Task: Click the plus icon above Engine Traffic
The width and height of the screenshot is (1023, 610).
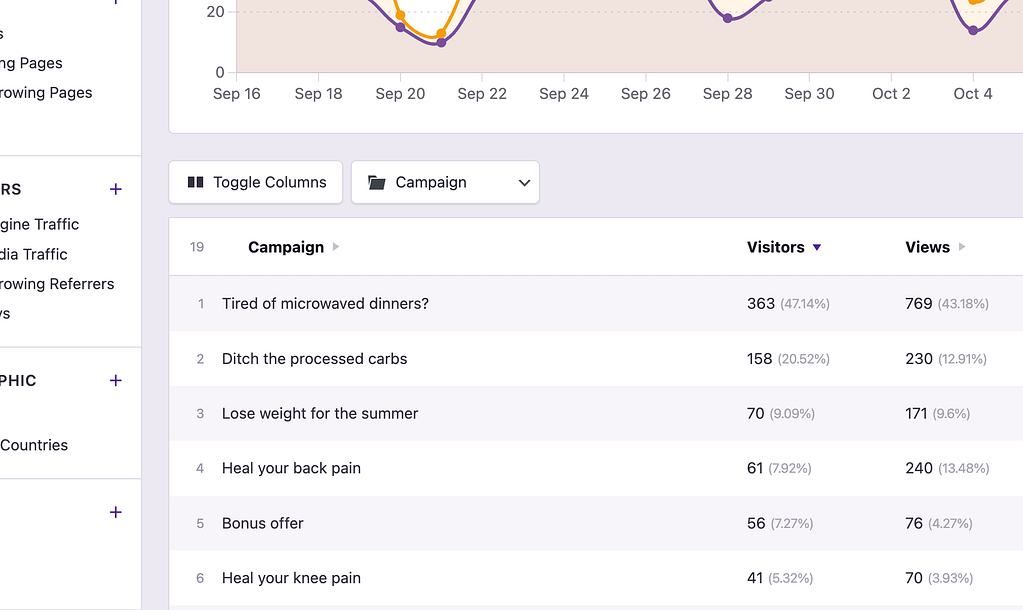Action: pos(115,189)
